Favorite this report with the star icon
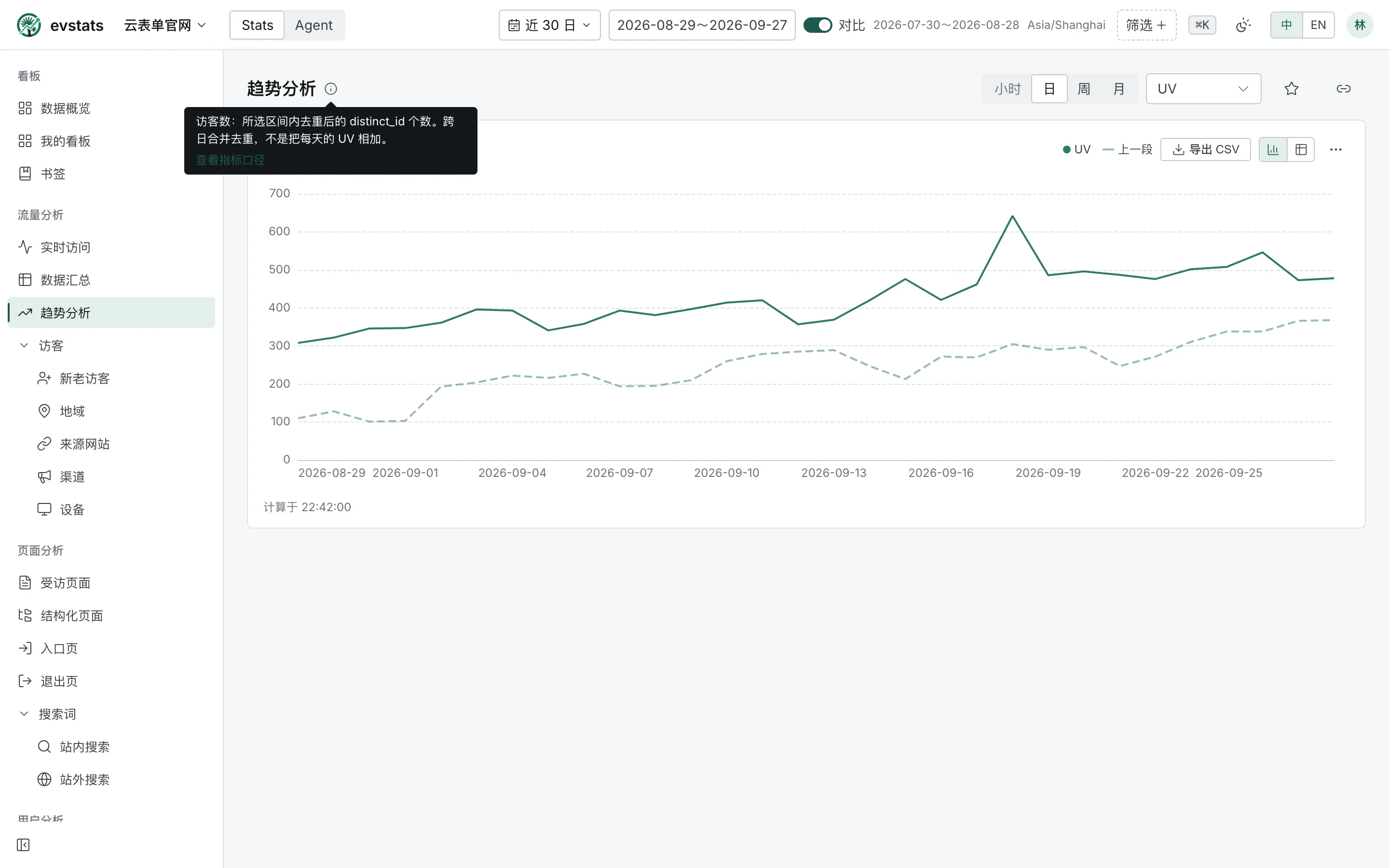This screenshot has height=868, width=1389. pyautogui.click(x=1292, y=88)
